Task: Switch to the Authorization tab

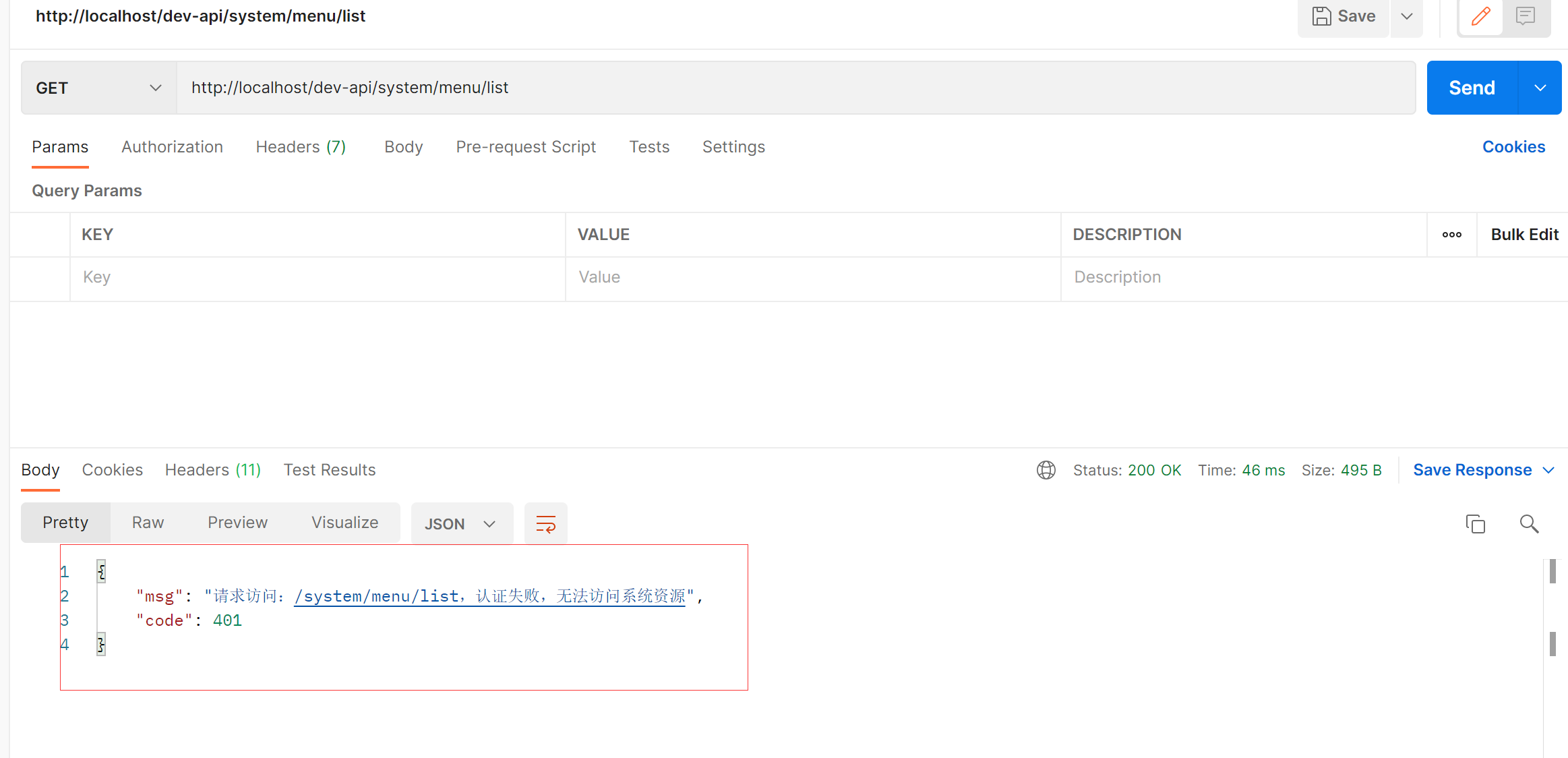Action: click(x=172, y=146)
